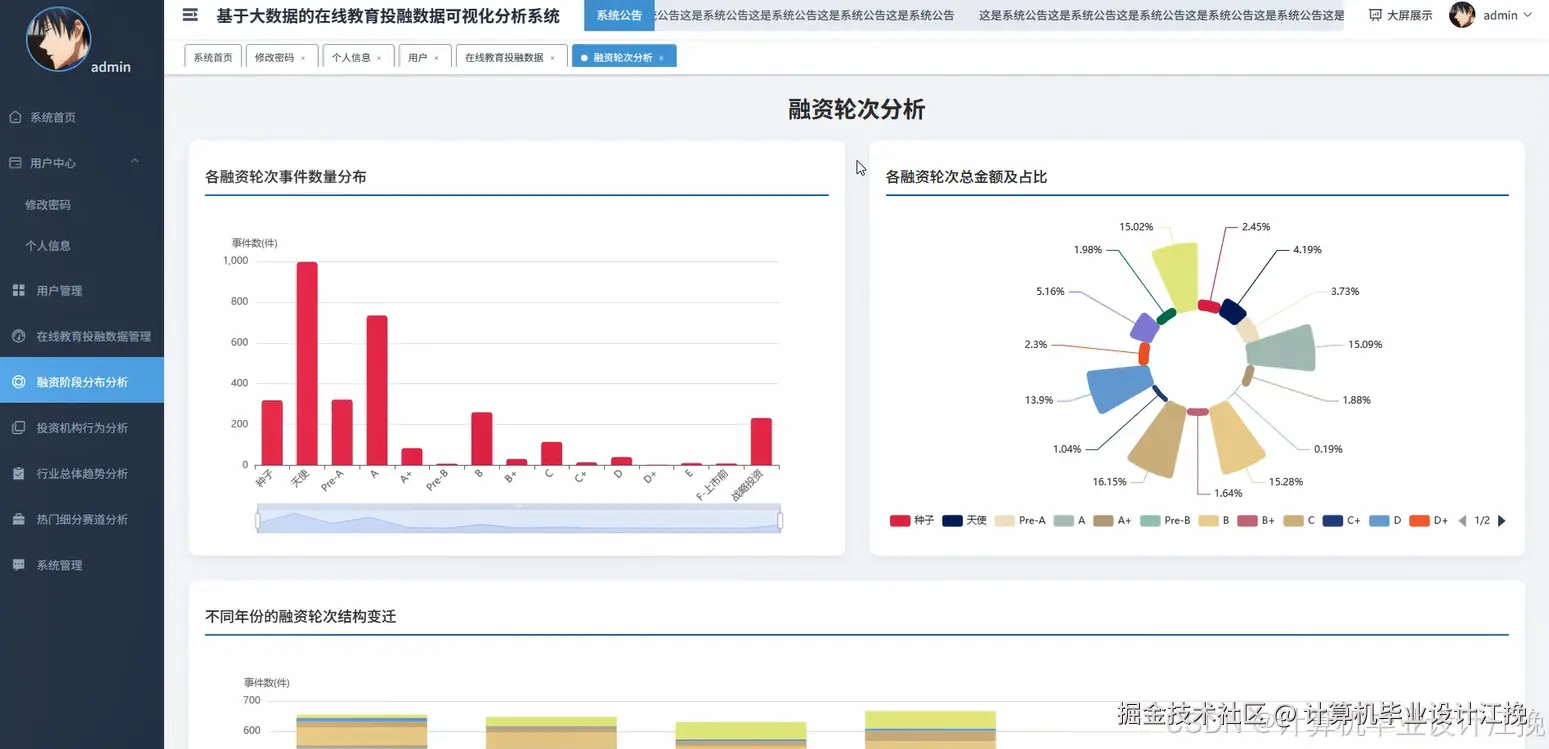Click the 4.19% pie label
Viewport: 1549px width, 749px height.
tap(1308, 249)
